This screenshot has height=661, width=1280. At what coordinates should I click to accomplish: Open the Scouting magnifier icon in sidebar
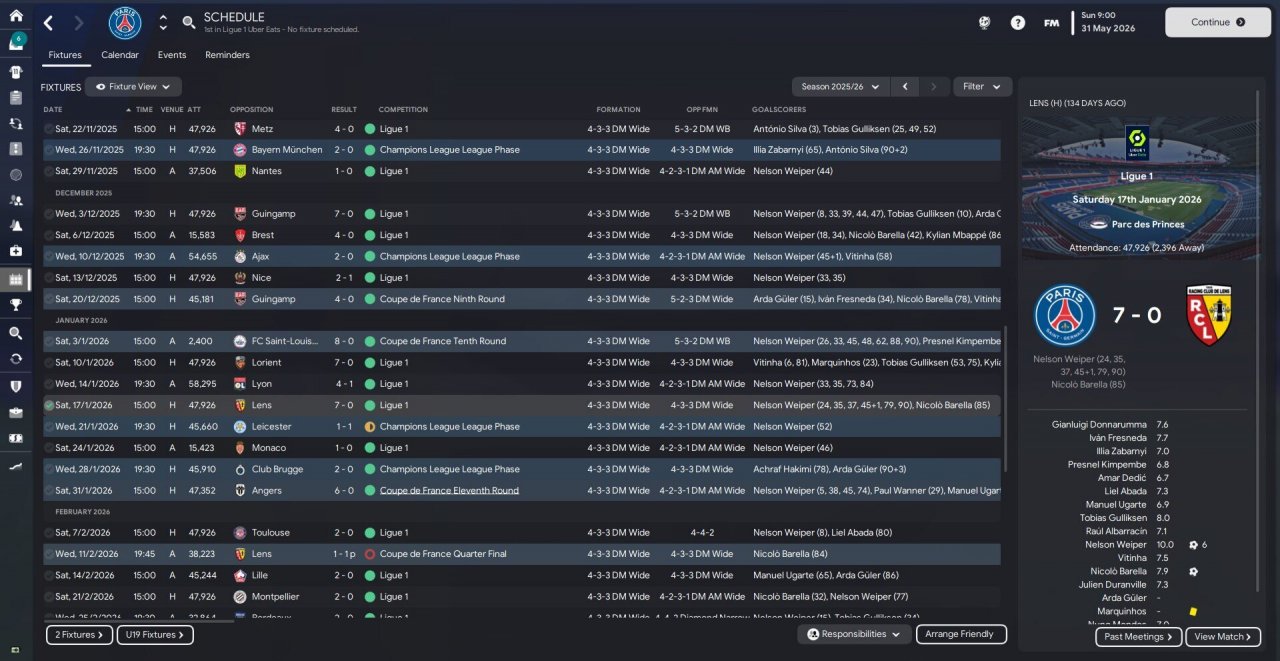[16, 333]
